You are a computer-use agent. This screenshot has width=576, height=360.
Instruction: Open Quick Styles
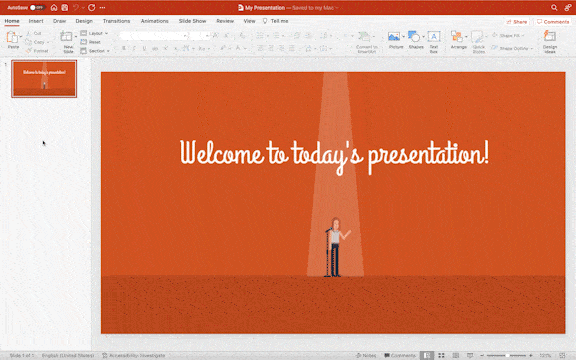478,42
